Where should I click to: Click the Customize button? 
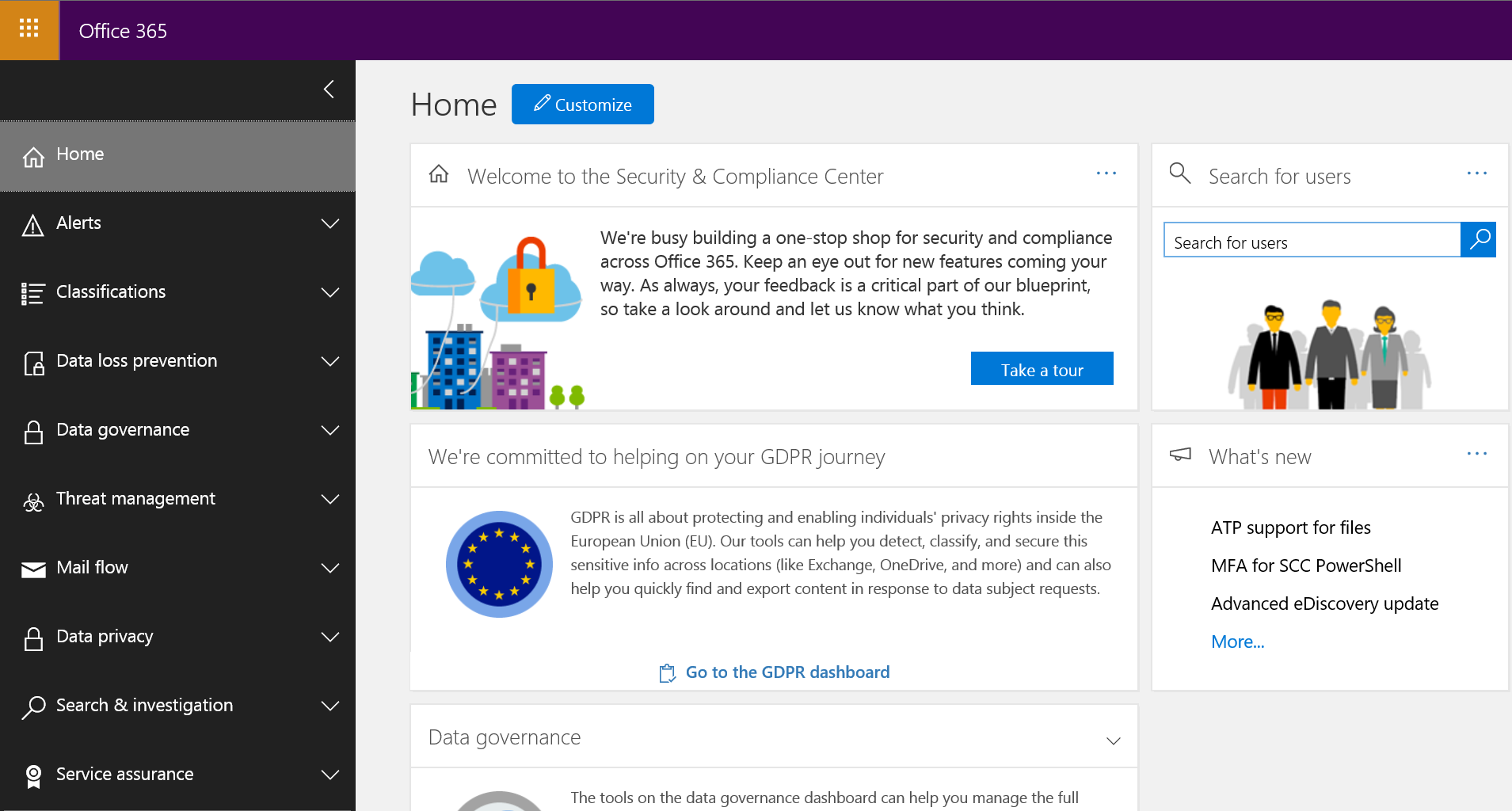click(583, 105)
